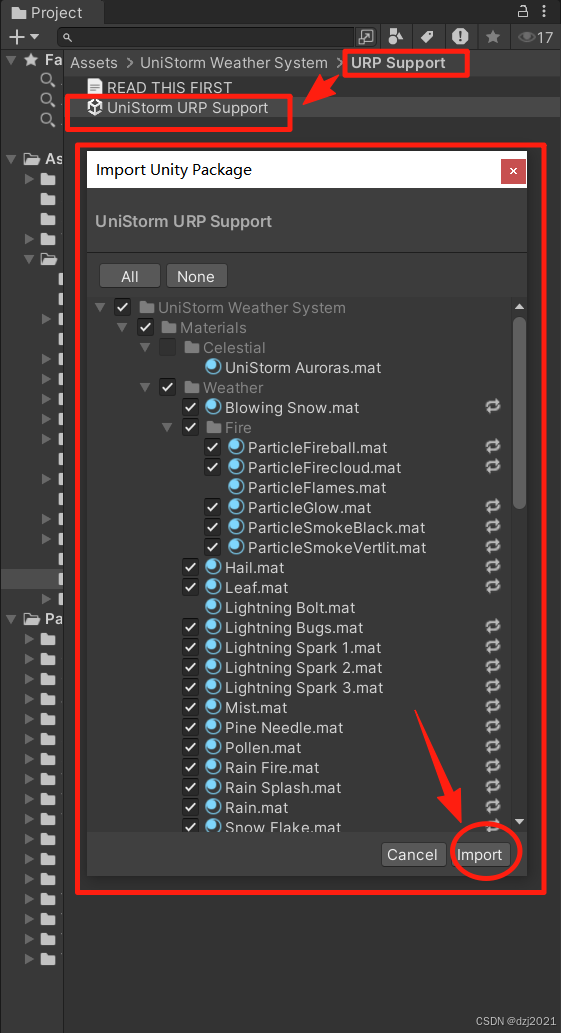
Task: Click changed-asset icon for ParticleSmokeBlack.mat
Action: pos(493,526)
